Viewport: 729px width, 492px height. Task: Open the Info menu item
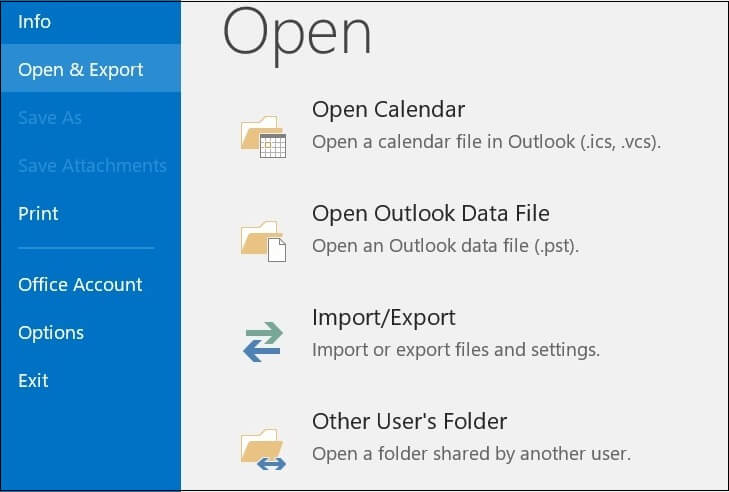(34, 22)
